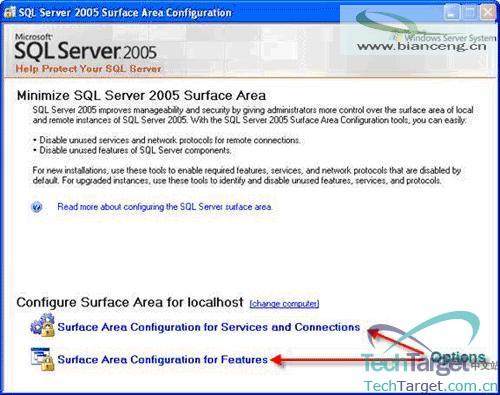Click the Disable unused features of SQL Server bullet
500x395 pixels.
[132, 150]
